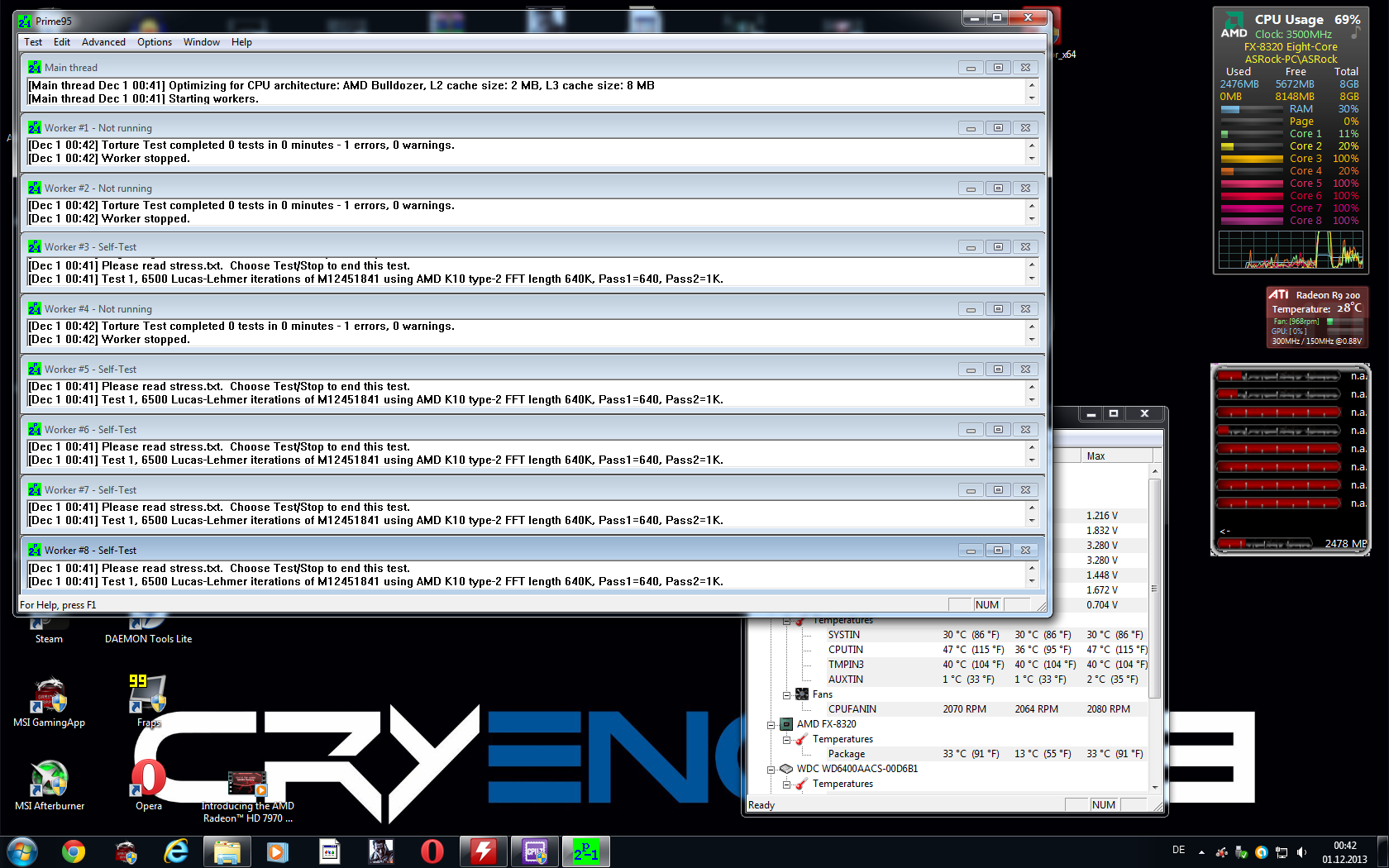1389x868 pixels.
Task: Click scroll-up arrow in Main thread log
Action: (1032, 85)
